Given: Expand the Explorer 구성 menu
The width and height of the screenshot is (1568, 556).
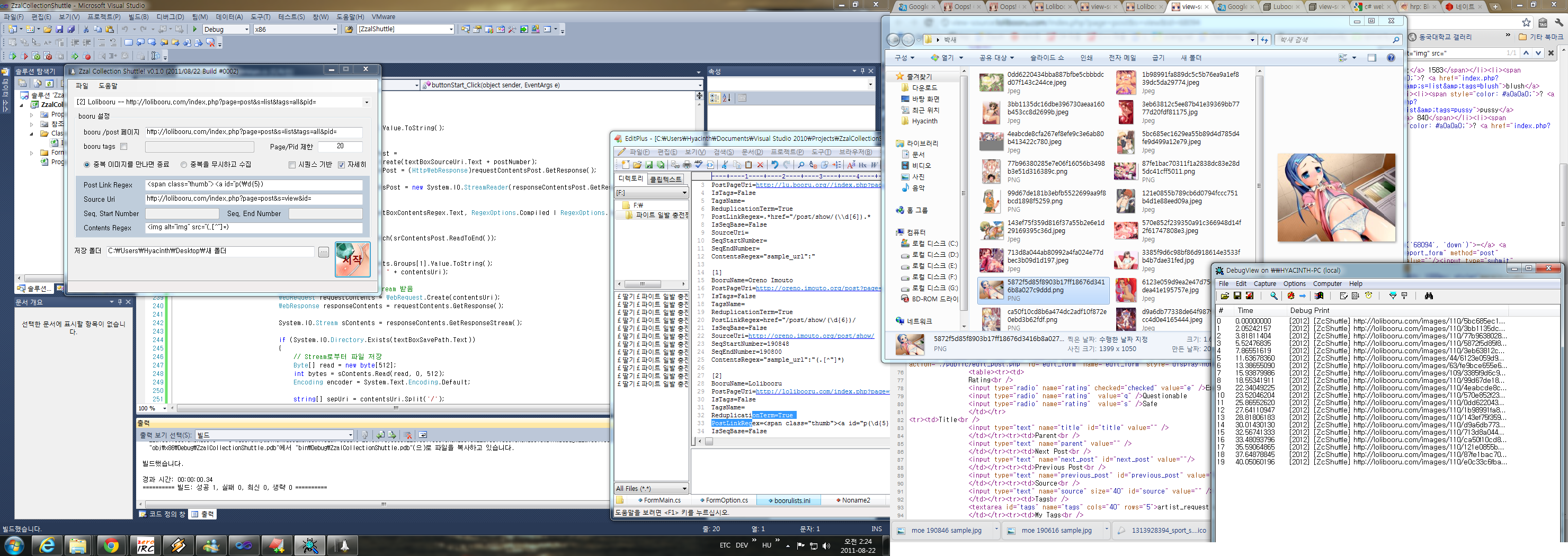Looking at the screenshot, I should click(x=905, y=58).
